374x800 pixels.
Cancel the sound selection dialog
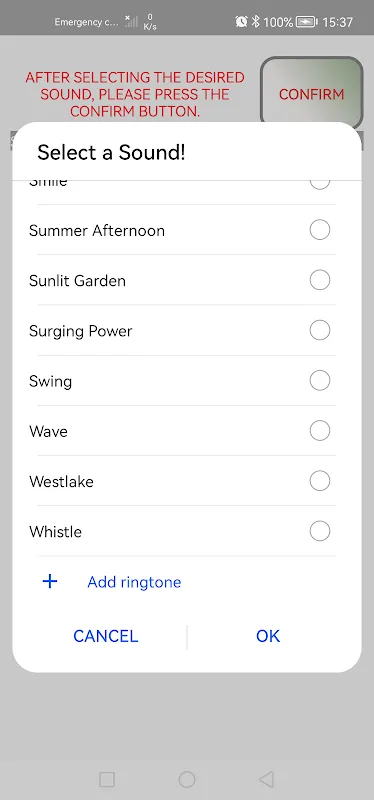pos(106,636)
